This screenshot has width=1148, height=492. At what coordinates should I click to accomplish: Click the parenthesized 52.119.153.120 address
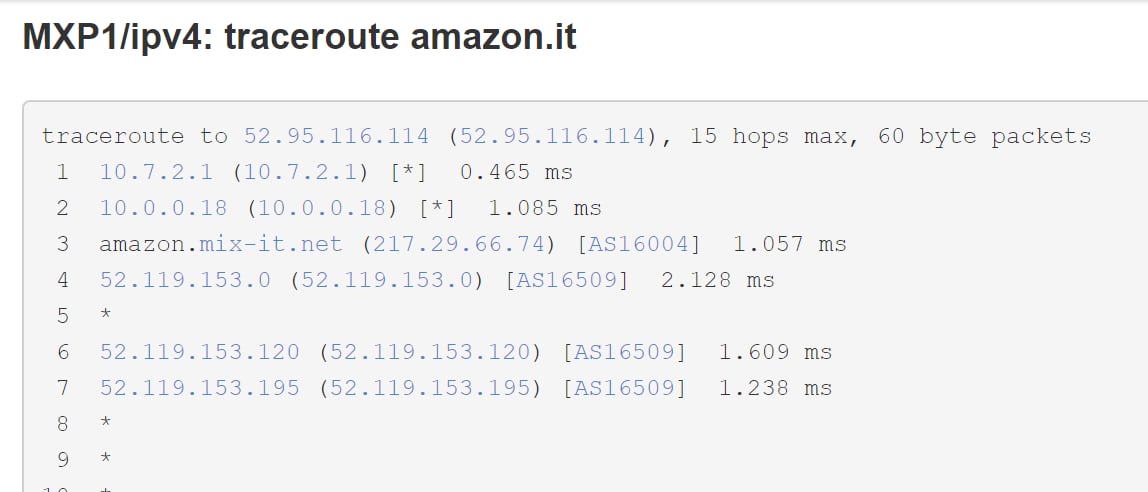(x=430, y=352)
